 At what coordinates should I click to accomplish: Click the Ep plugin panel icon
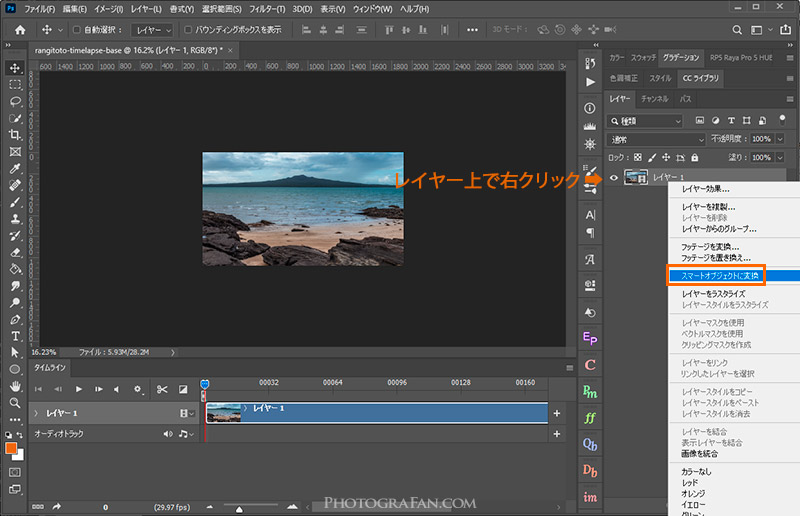(590, 338)
